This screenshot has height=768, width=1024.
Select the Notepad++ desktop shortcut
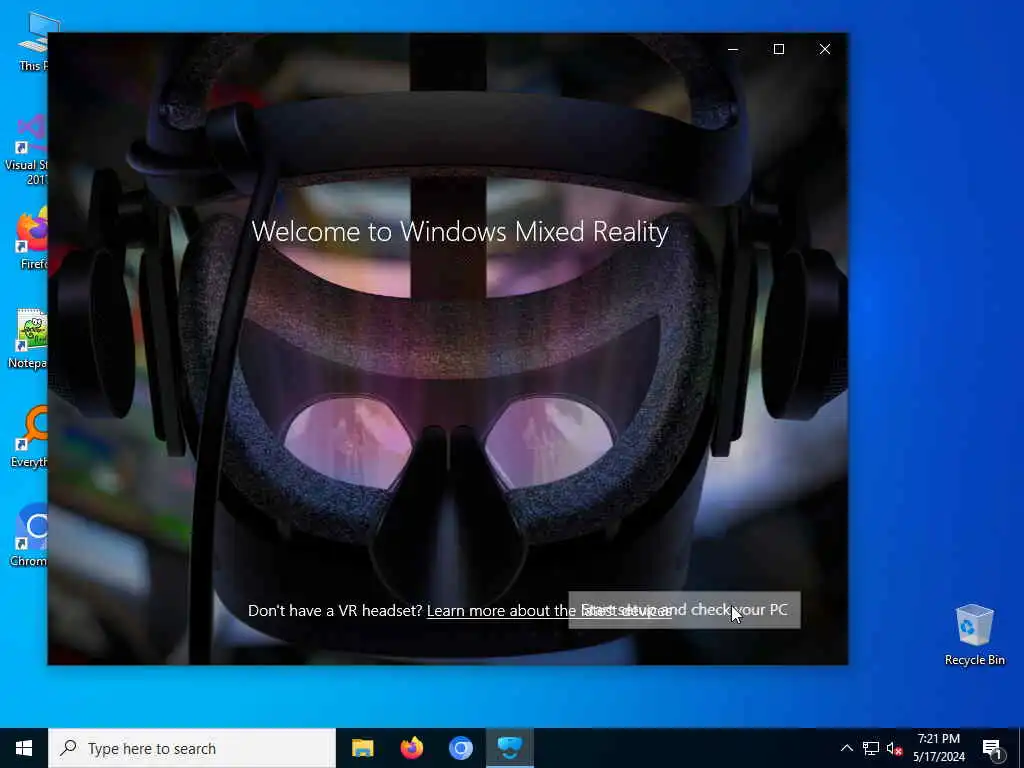(29, 338)
